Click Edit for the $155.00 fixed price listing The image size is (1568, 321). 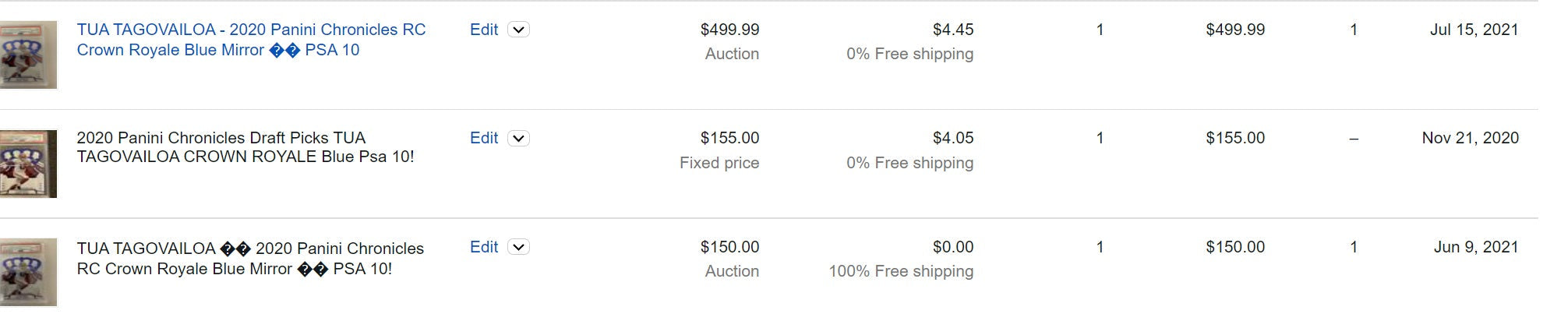click(483, 138)
